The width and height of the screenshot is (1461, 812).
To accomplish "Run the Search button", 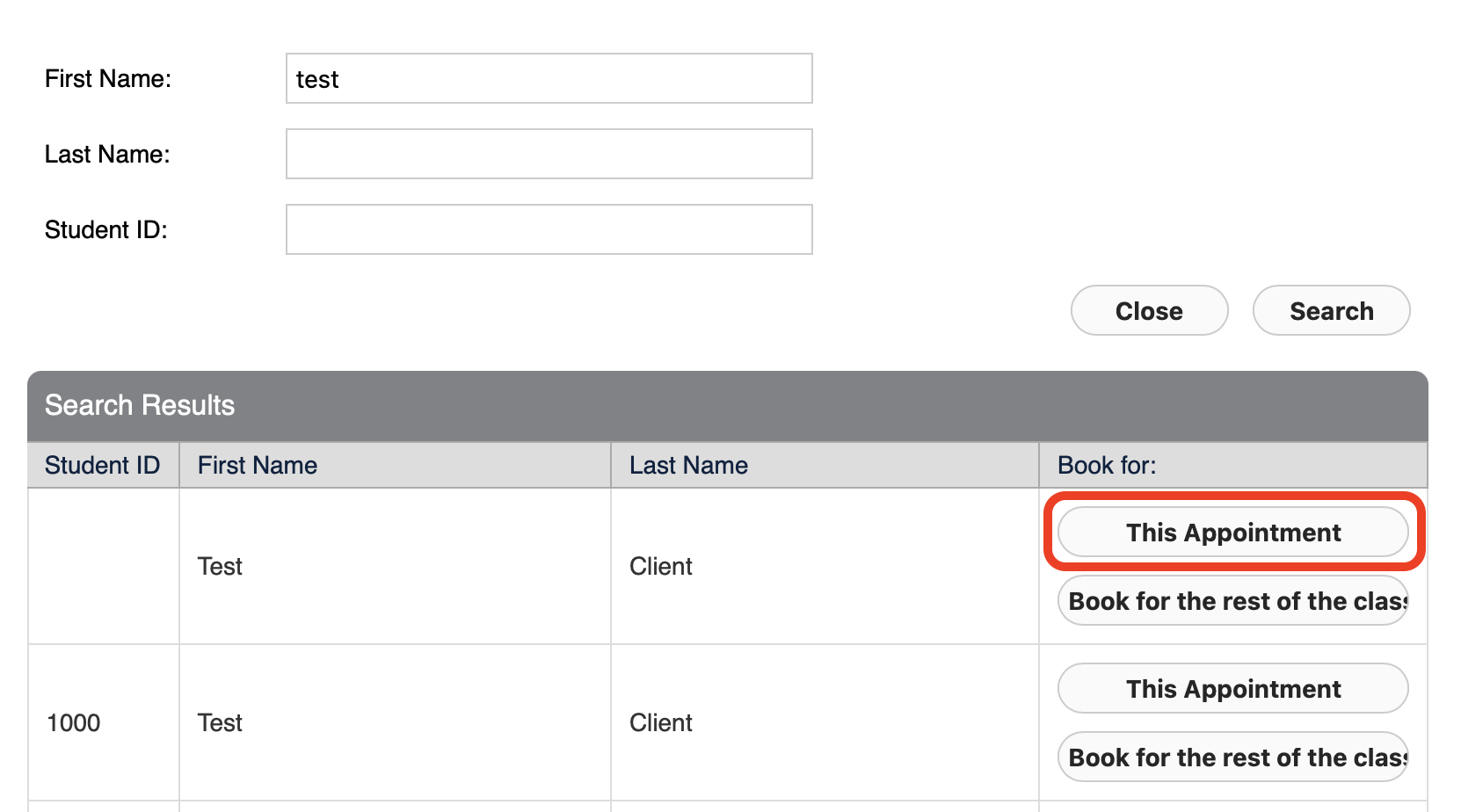I will [x=1331, y=311].
